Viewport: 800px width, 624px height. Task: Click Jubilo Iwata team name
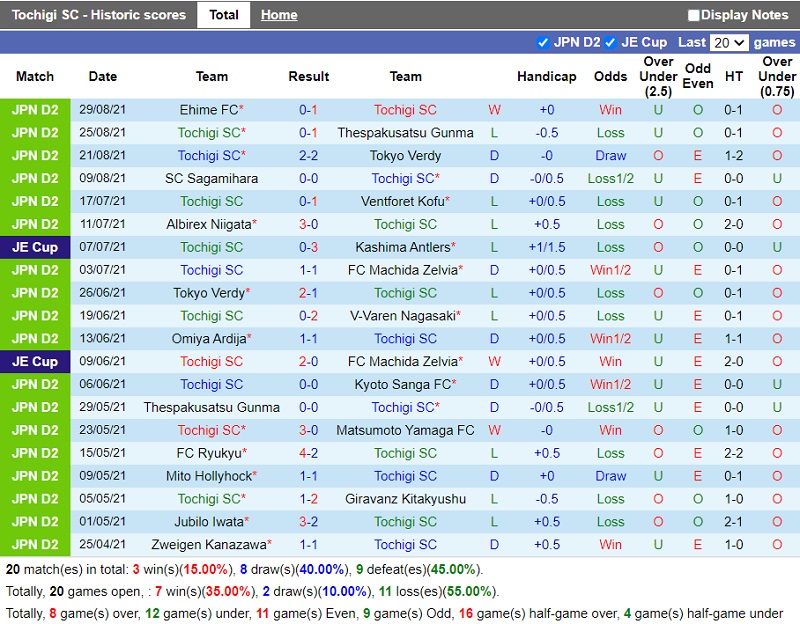(x=208, y=522)
